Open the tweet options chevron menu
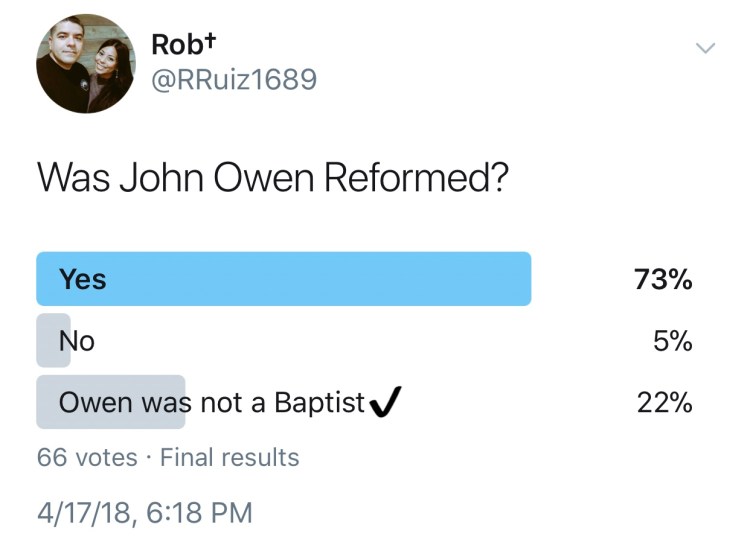This screenshot has width=750, height=545. tap(706, 48)
